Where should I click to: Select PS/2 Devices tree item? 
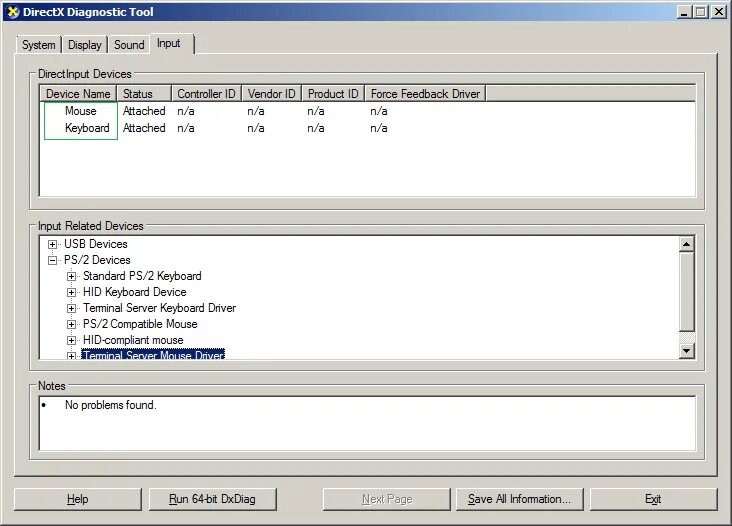tap(97, 260)
